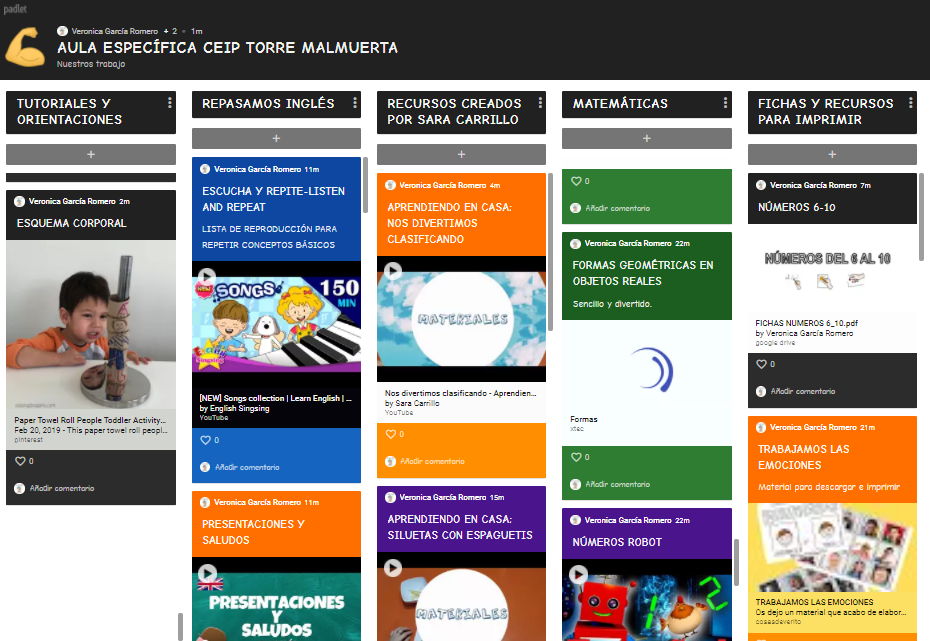Like the Números 6-10 post

762,364
